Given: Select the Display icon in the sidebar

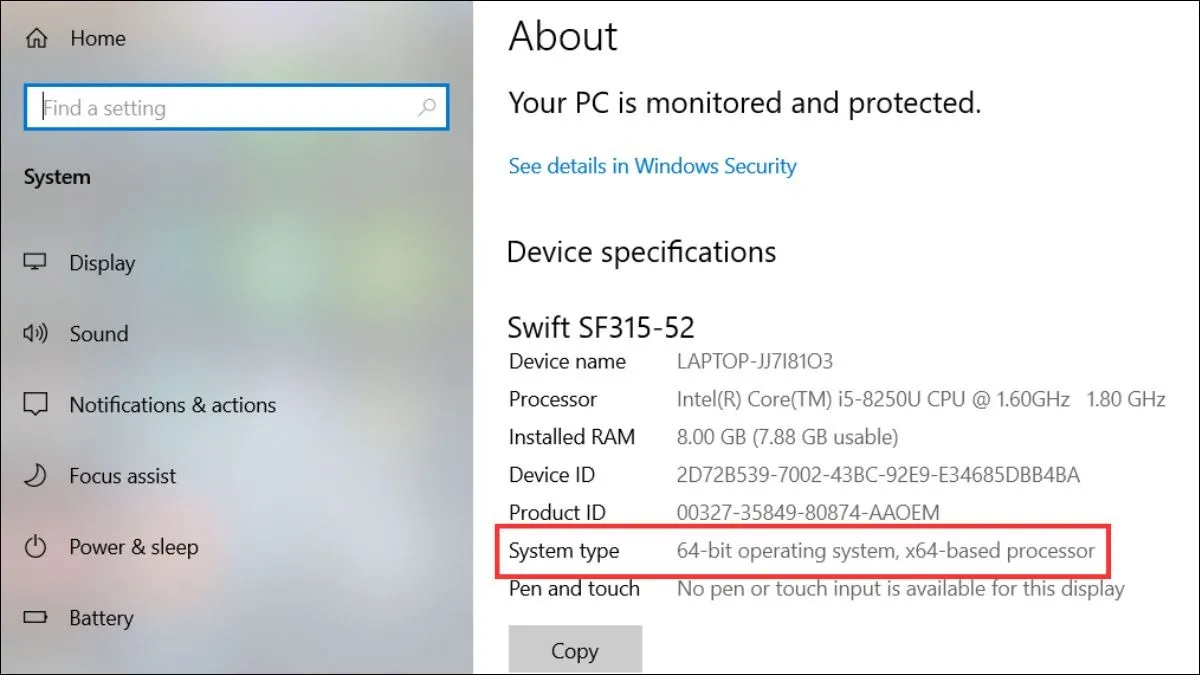Looking at the screenshot, I should 37,262.
